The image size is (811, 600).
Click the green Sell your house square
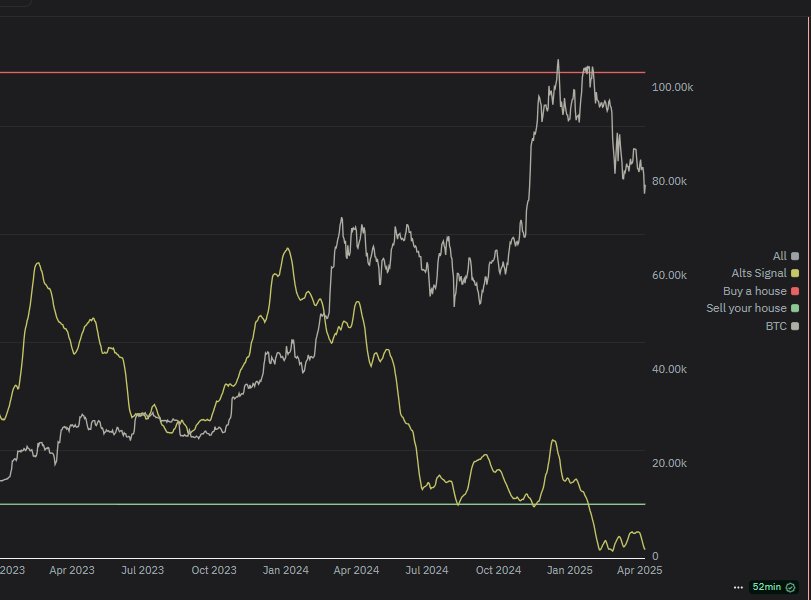click(795, 308)
